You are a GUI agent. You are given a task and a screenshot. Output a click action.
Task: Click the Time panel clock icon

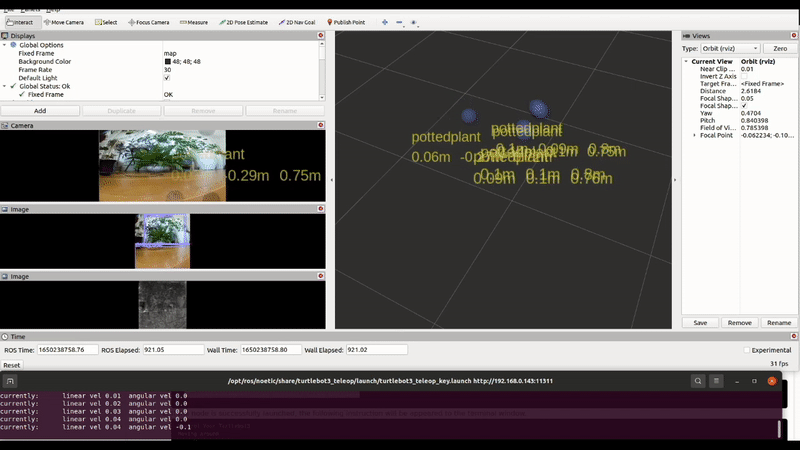tap(5, 337)
